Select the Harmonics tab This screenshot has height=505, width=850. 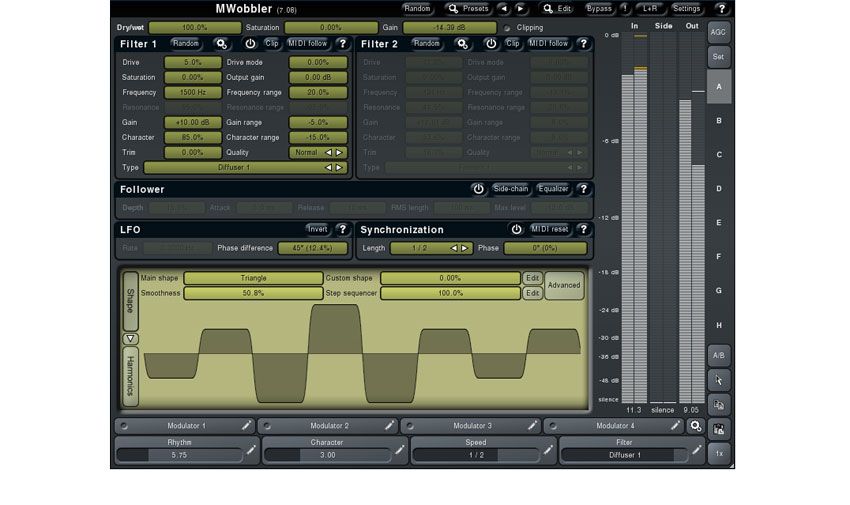130,376
